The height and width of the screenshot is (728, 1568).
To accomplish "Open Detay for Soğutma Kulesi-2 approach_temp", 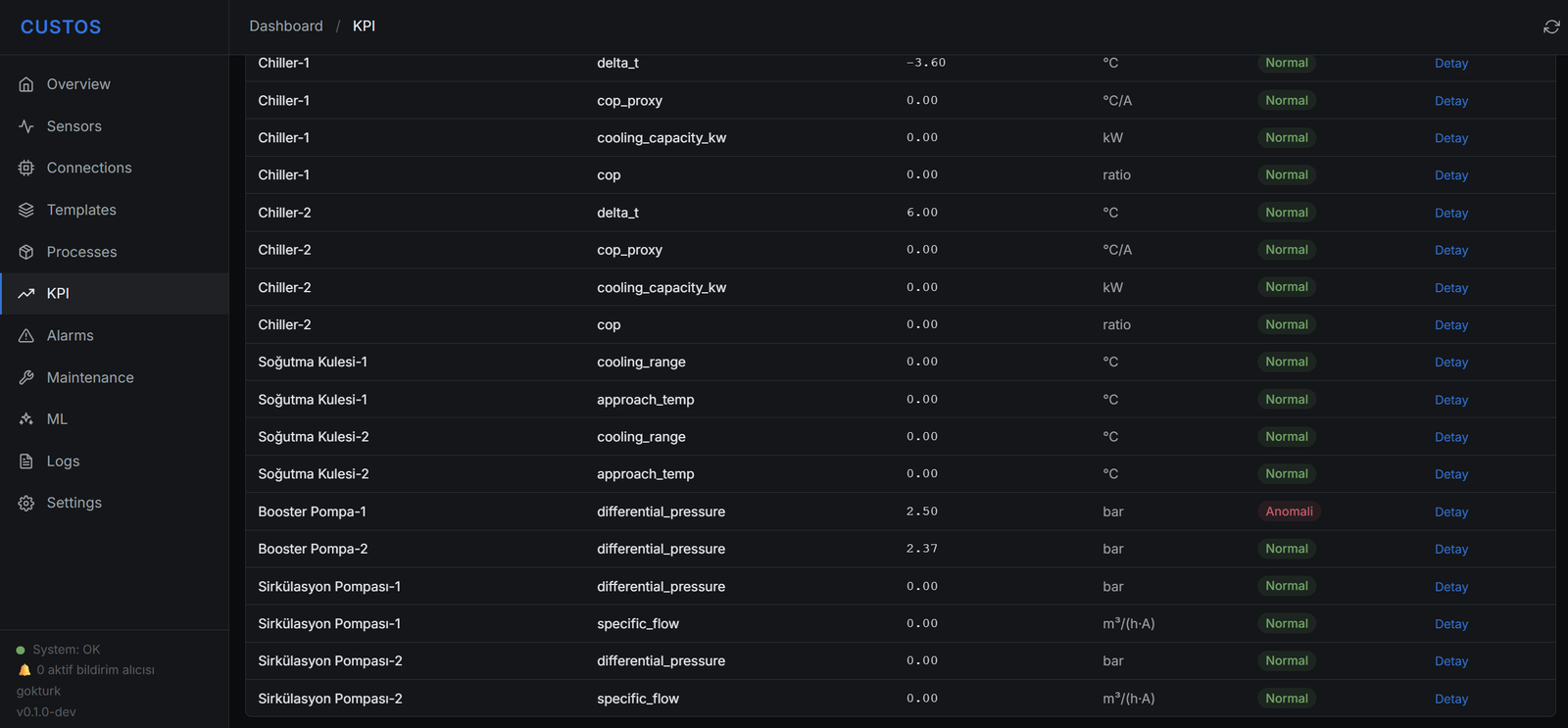I will 1451,474.
